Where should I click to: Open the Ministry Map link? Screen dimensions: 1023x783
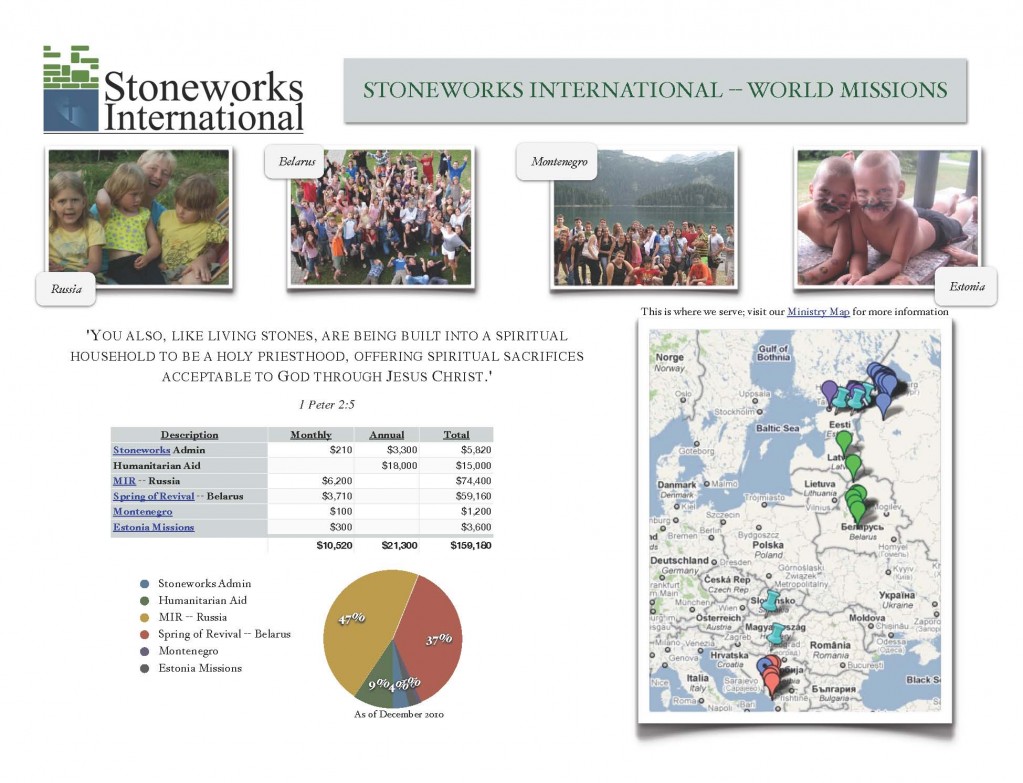click(x=818, y=312)
